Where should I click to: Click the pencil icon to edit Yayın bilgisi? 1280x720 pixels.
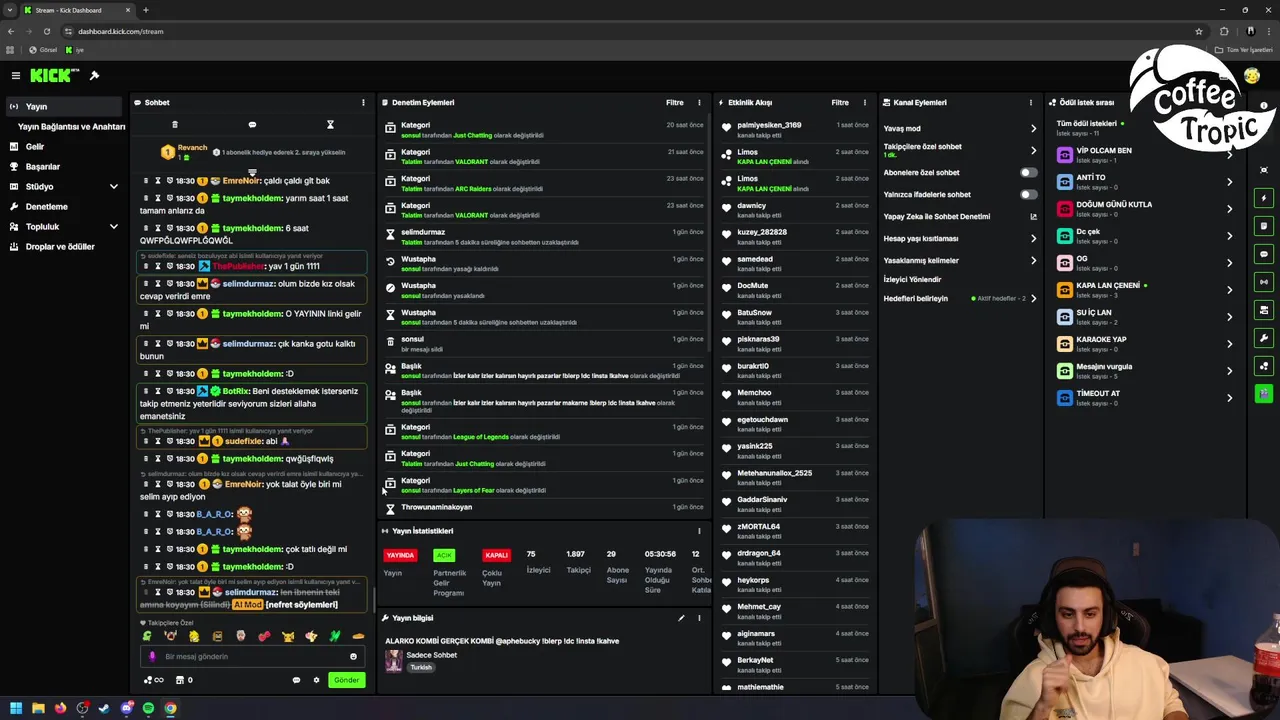(681, 618)
